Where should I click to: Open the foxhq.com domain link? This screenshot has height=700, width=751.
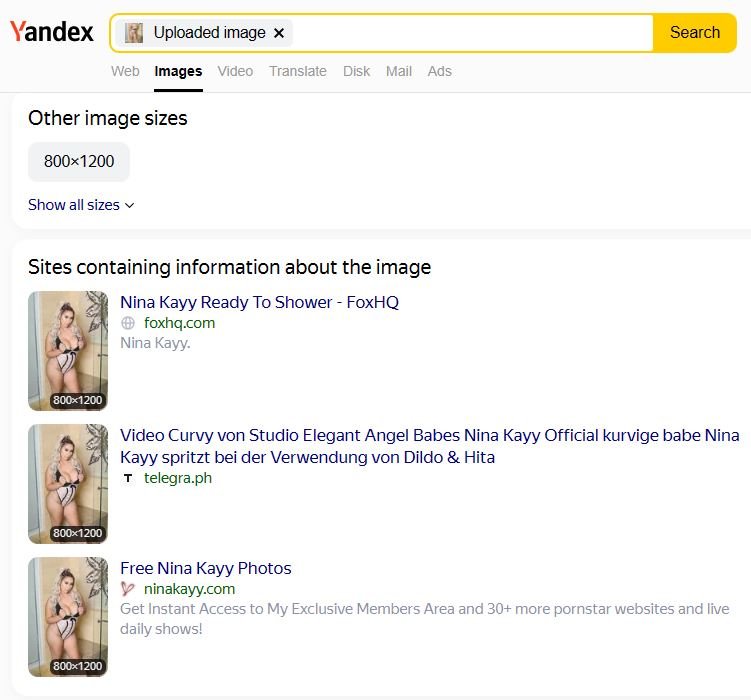click(x=180, y=323)
